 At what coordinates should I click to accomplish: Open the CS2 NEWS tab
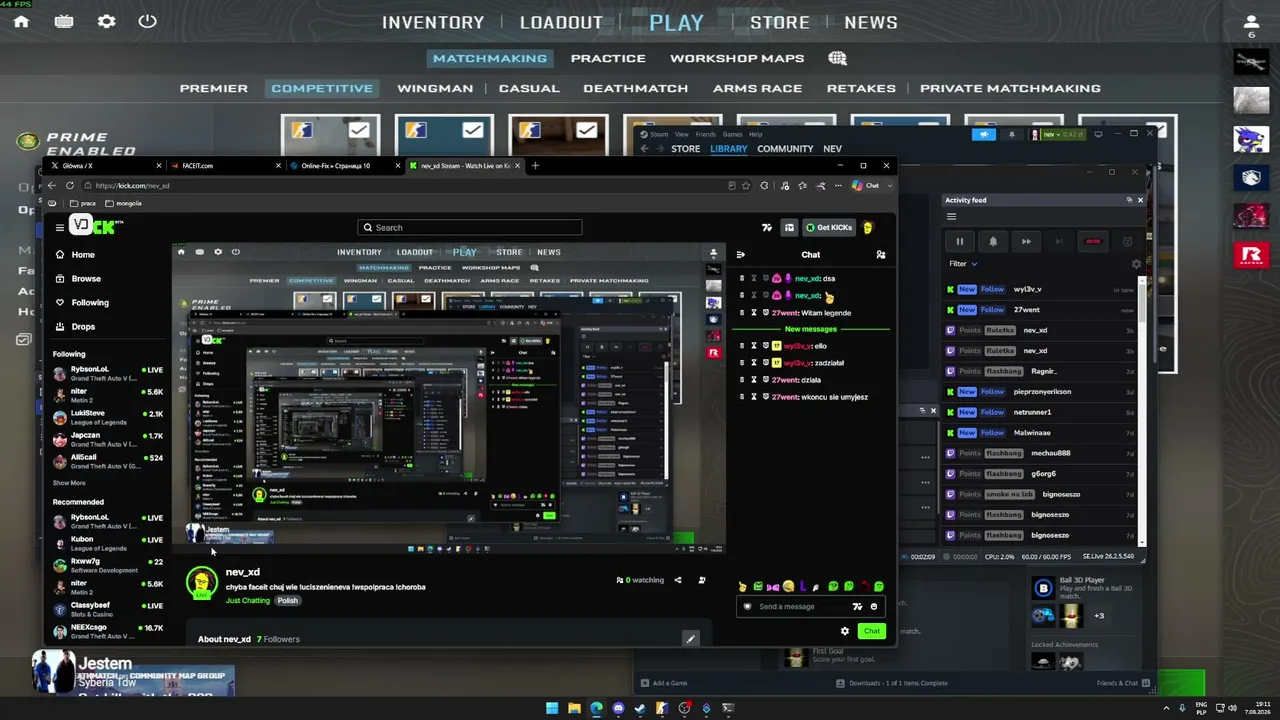pos(871,22)
